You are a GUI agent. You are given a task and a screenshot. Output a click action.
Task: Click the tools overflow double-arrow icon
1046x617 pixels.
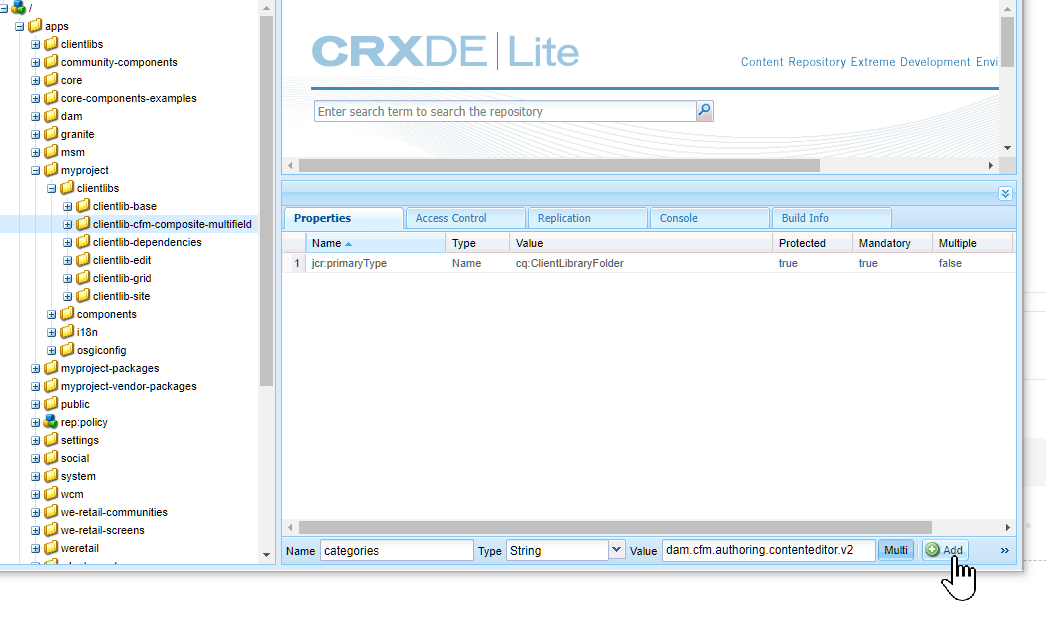coord(1005,550)
